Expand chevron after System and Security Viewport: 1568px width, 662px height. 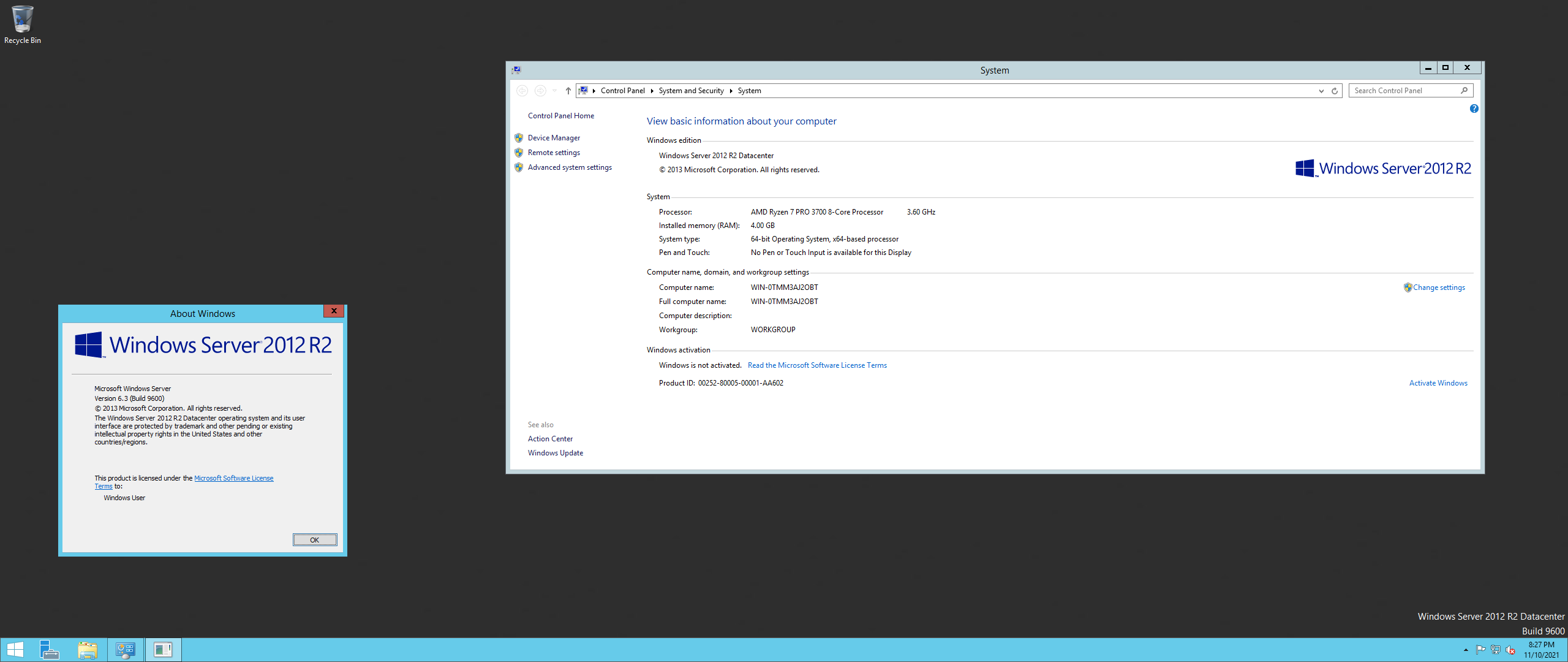coord(731,91)
